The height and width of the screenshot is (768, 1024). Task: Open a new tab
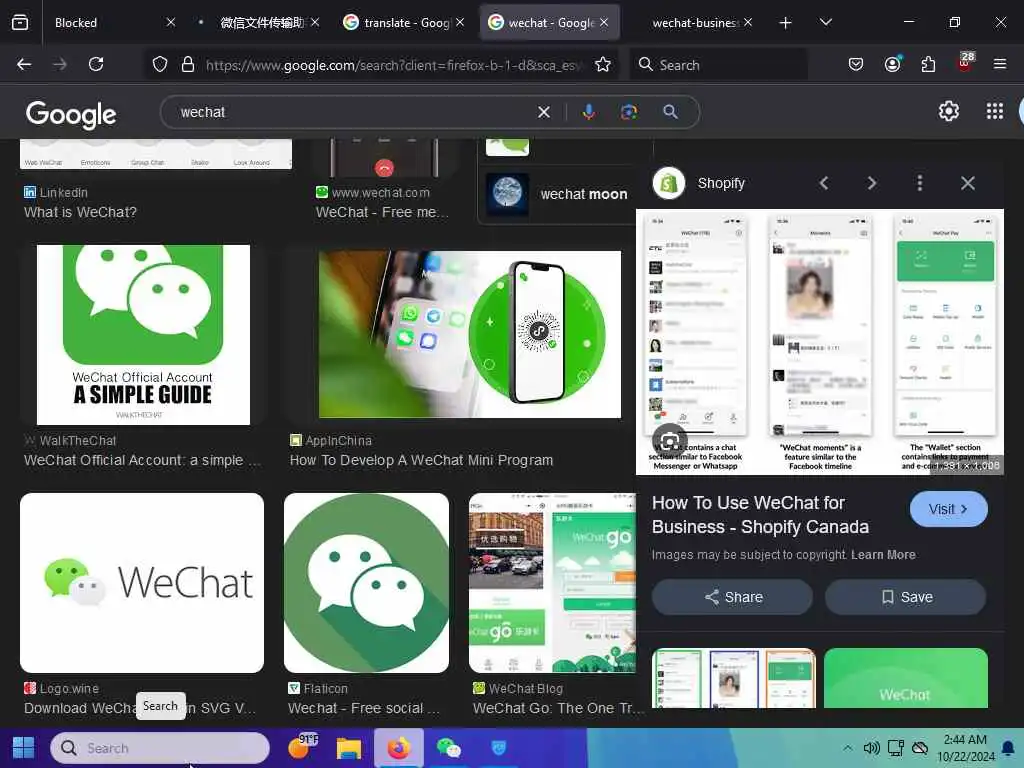(x=785, y=23)
